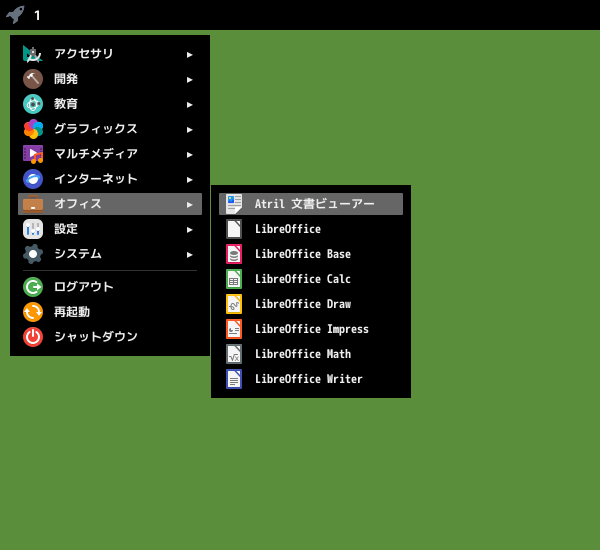Choose ログアウト text to log out
Image resolution: width=600 pixels, height=550 pixels.
coord(84,287)
